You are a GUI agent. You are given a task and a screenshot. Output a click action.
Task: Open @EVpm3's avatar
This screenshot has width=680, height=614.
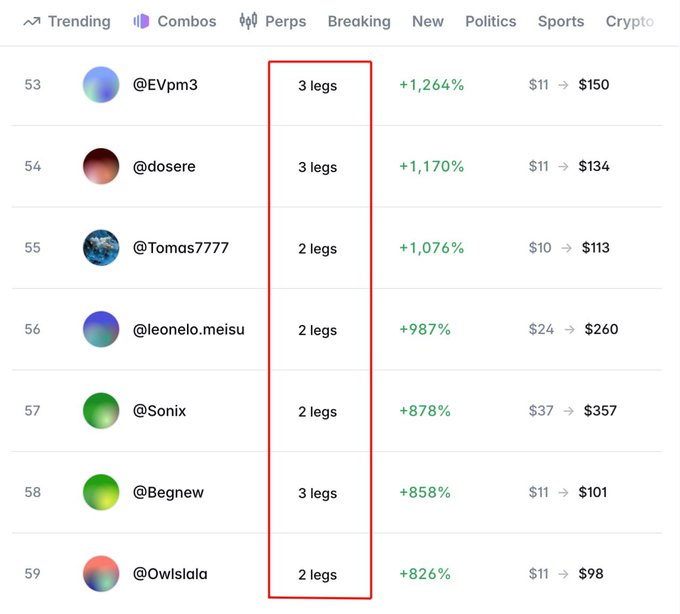click(101, 85)
